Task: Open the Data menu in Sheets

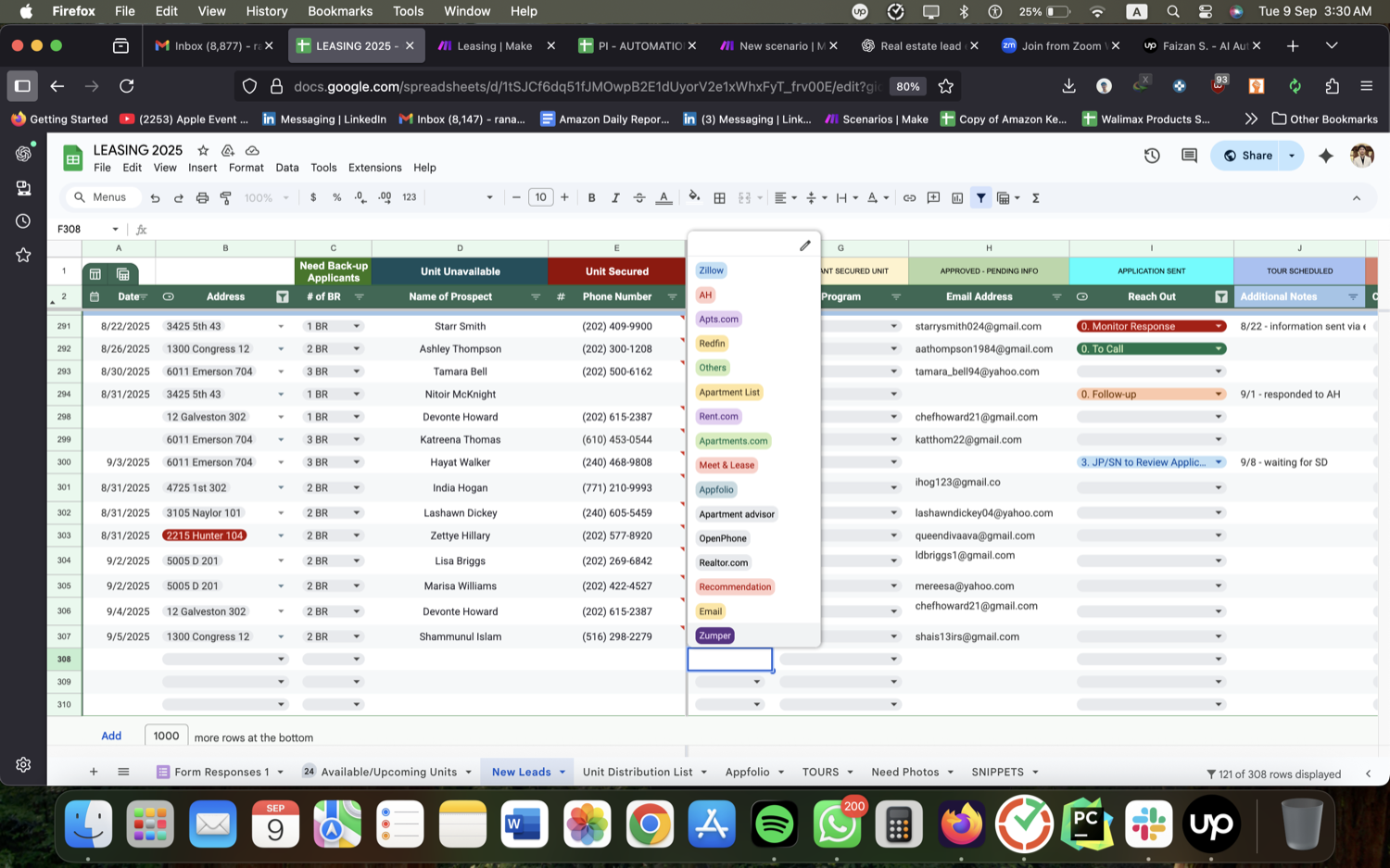Action: 287,168
